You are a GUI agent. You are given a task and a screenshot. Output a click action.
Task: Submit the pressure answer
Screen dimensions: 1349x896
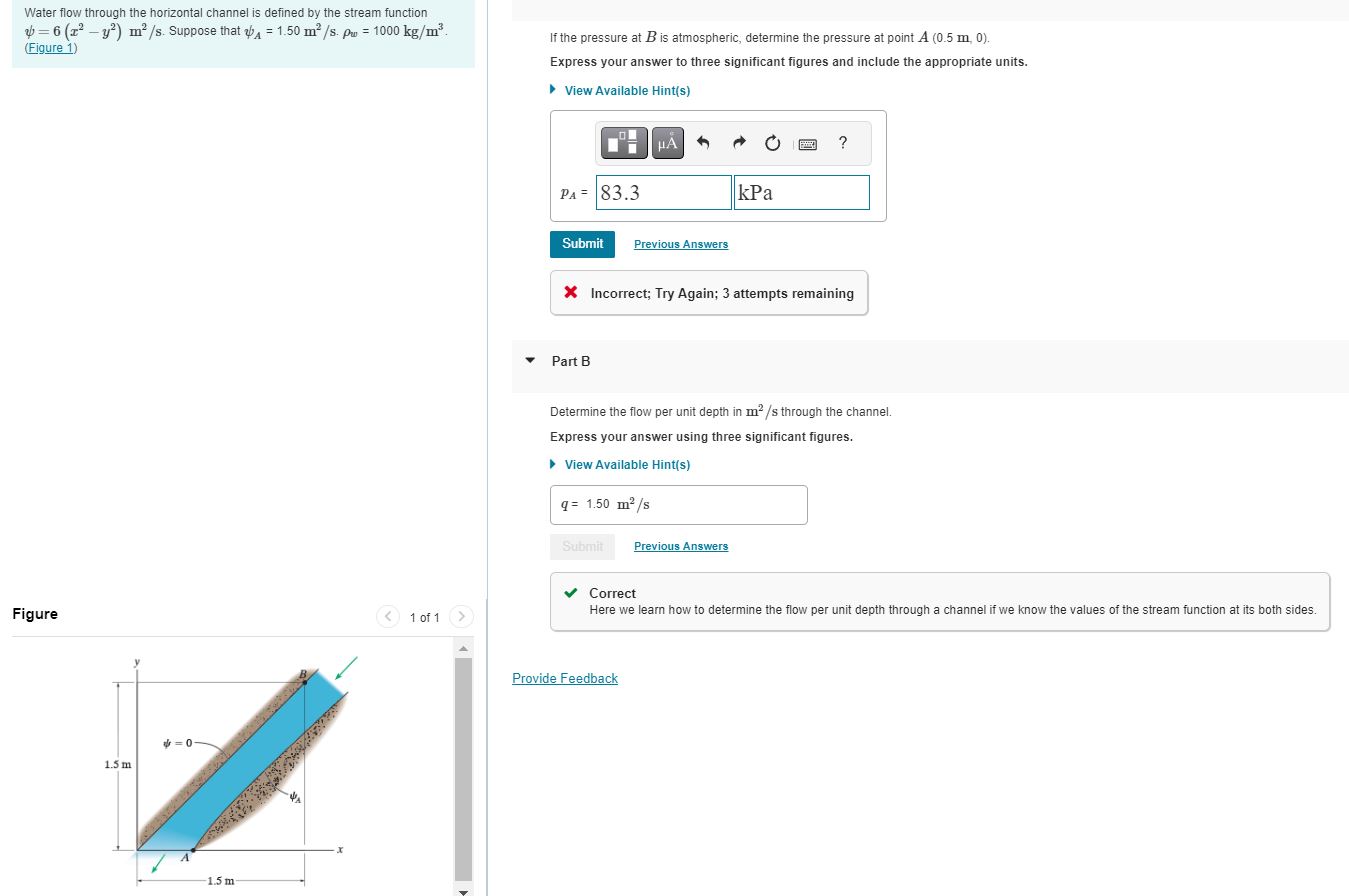582,244
